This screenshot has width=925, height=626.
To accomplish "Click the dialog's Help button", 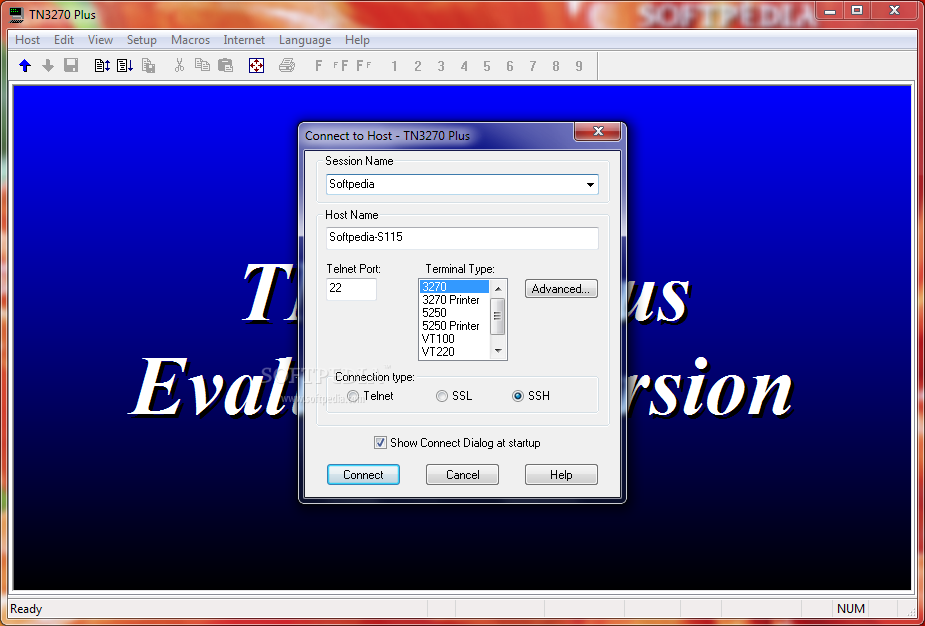I will (561, 475).
